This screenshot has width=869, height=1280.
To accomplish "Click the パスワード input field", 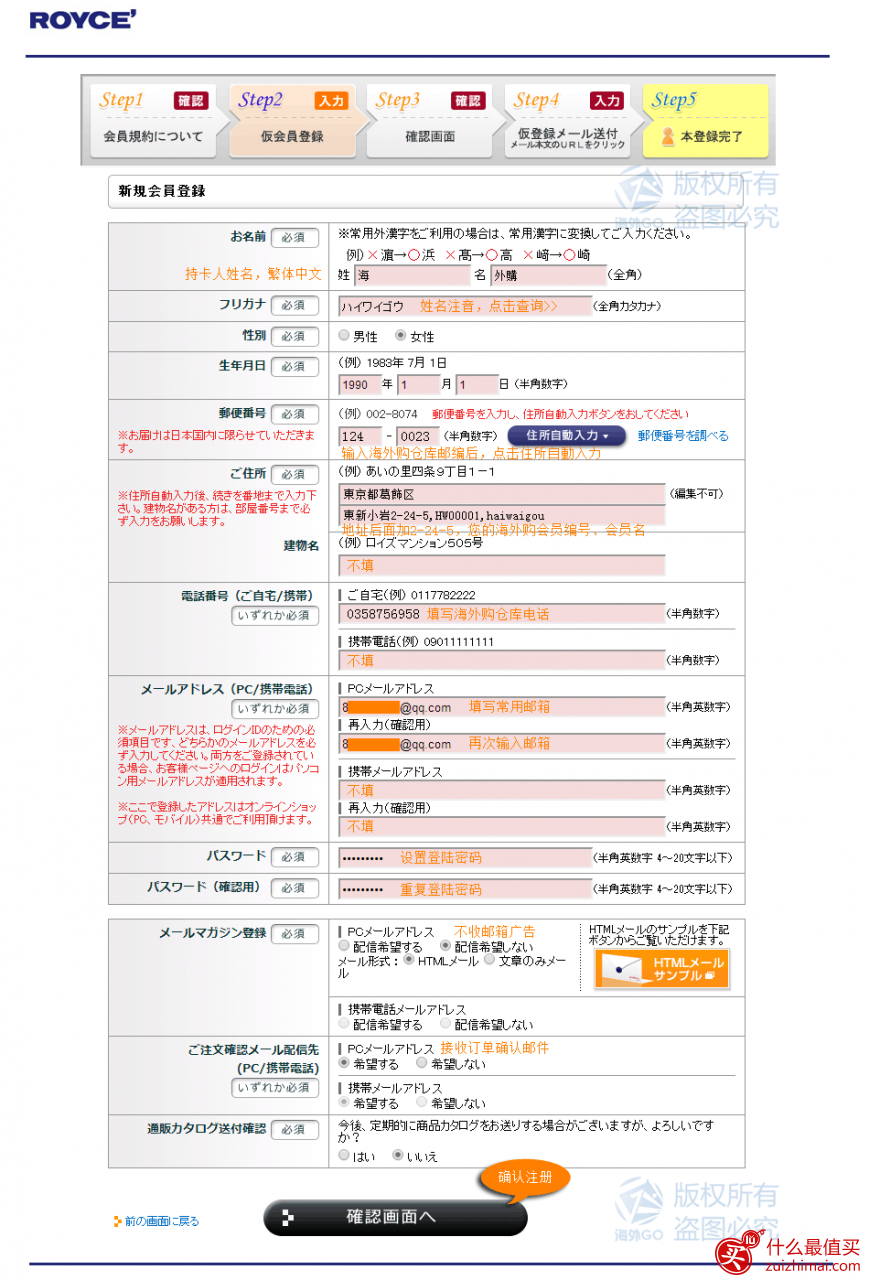I will click(465, 858).
